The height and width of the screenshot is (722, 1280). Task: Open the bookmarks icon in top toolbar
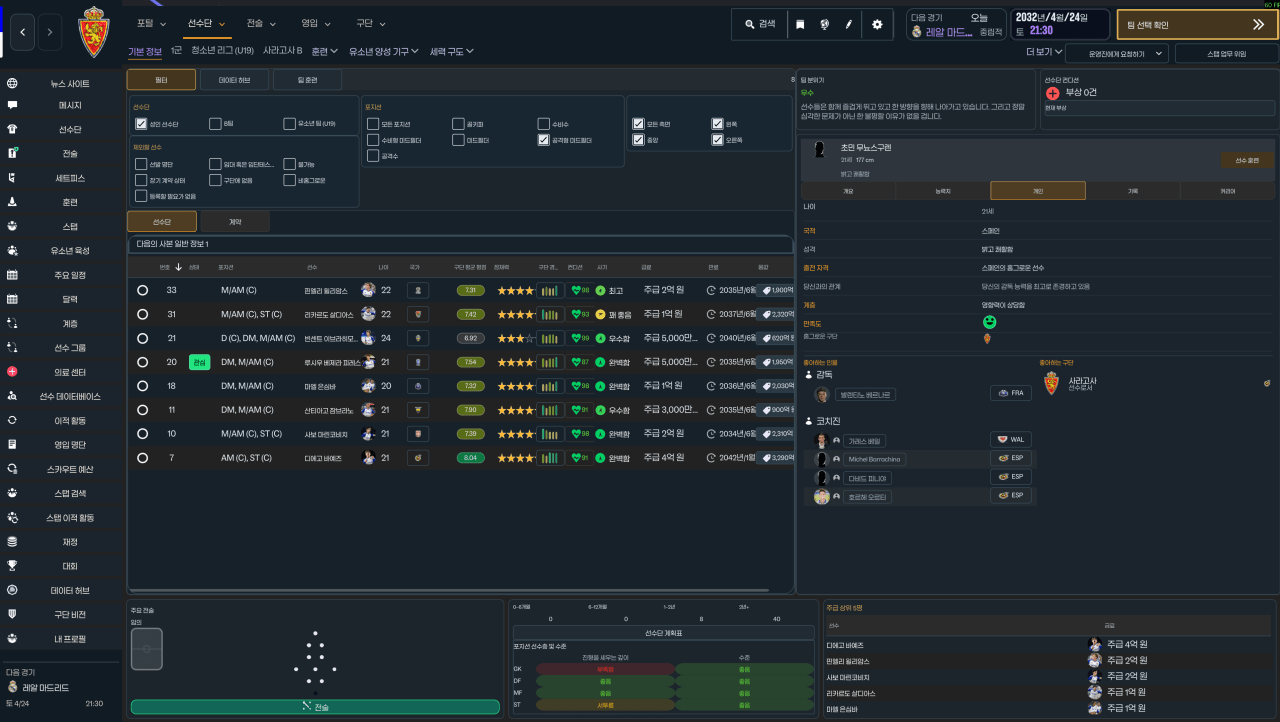799,24
